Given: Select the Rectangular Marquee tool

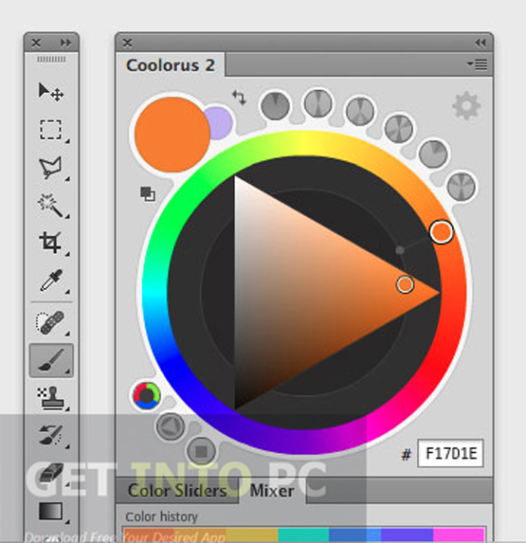Looking at the screenshot, I should pos(51,130).
